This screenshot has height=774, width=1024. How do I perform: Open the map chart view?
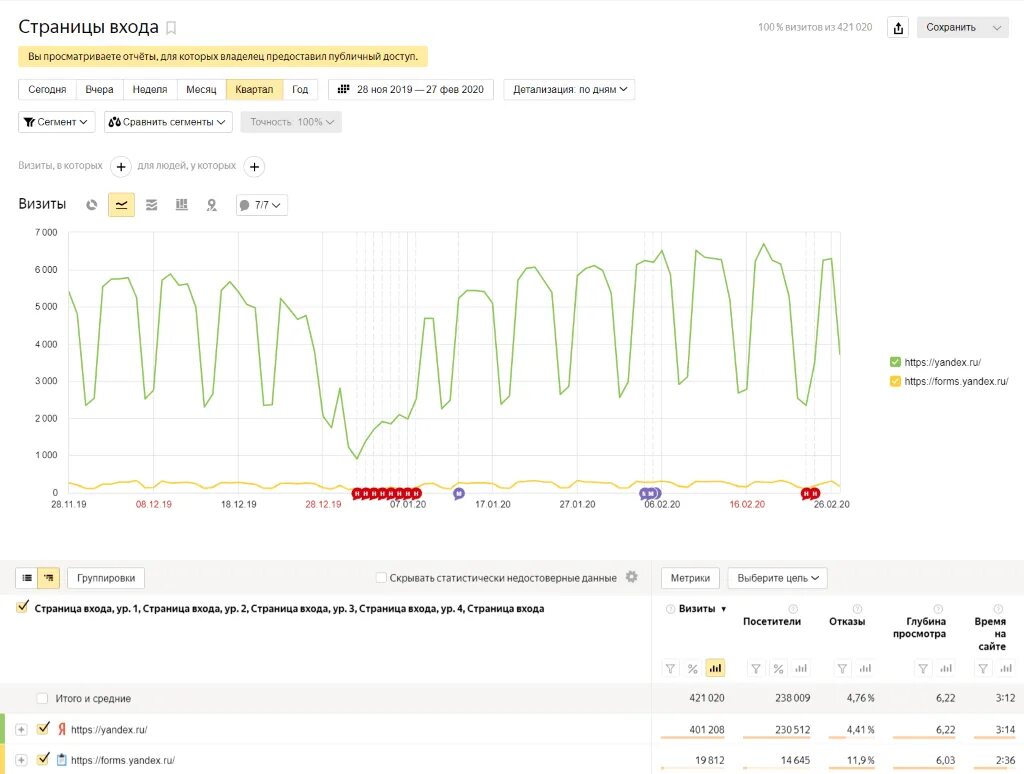click(212, 205)
